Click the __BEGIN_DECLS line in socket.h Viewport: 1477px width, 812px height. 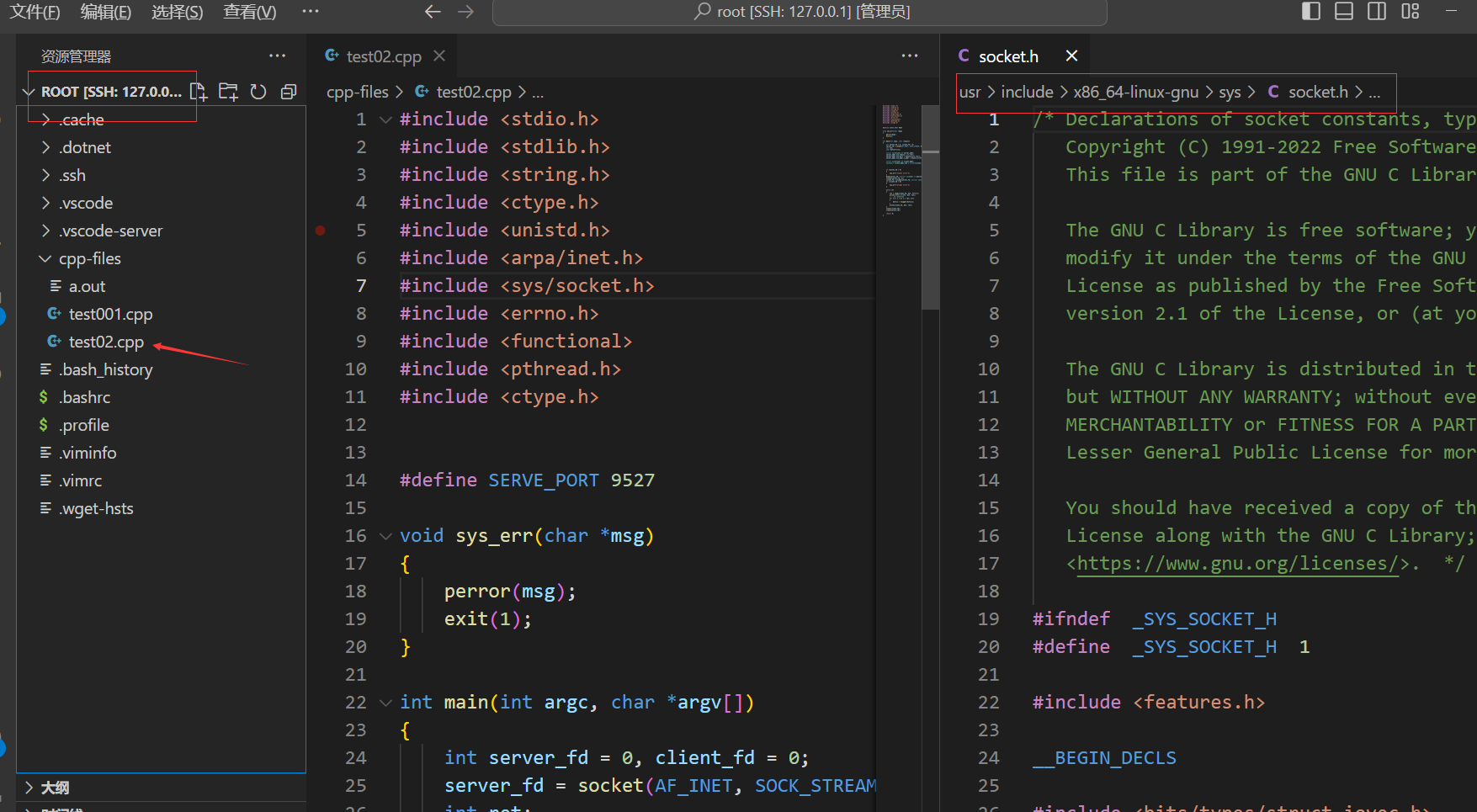coord(1104,758)
